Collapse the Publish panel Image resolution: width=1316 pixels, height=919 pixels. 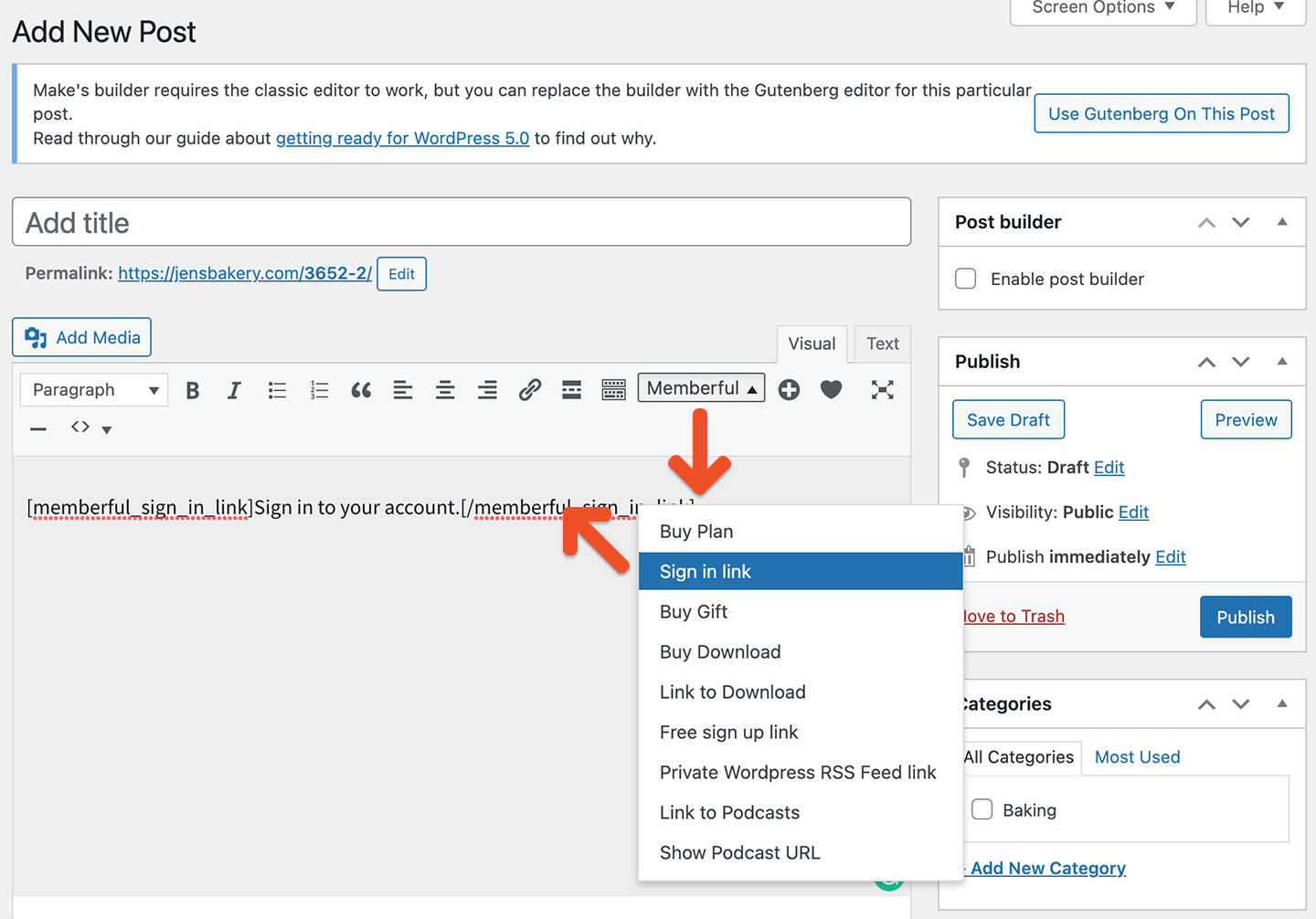pyautogui.click(x=1282, y=362)
